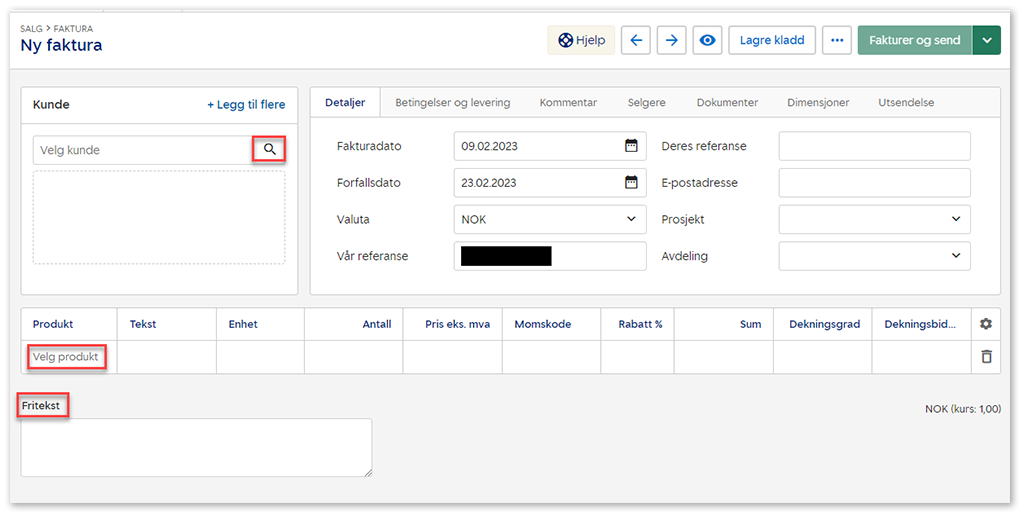
Task: Open the Fakturadato calendar picker
Action: coord(631,146)
